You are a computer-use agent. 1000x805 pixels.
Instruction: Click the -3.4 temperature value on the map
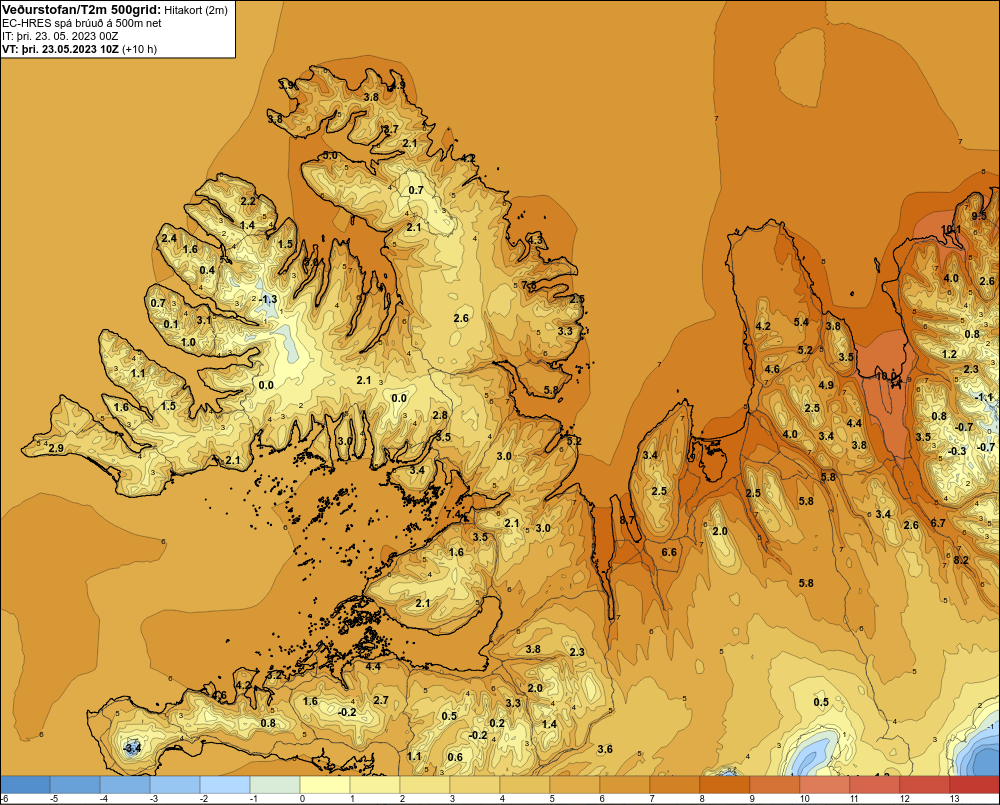(132, 748)
